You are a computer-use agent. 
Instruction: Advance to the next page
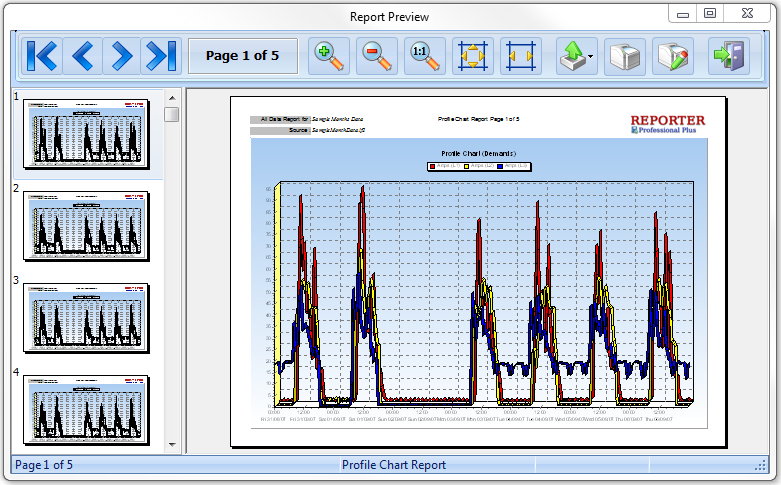[122, 56]
